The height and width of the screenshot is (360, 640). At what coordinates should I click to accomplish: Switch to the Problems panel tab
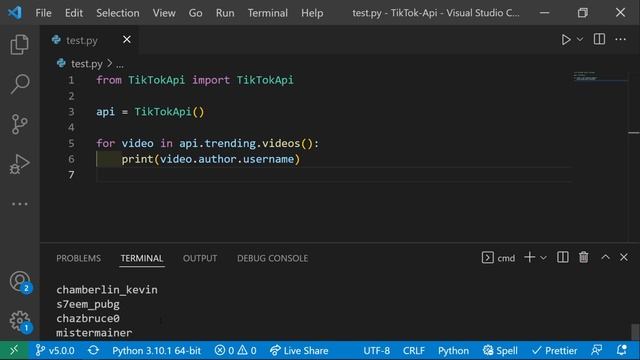tap(78, 258)
